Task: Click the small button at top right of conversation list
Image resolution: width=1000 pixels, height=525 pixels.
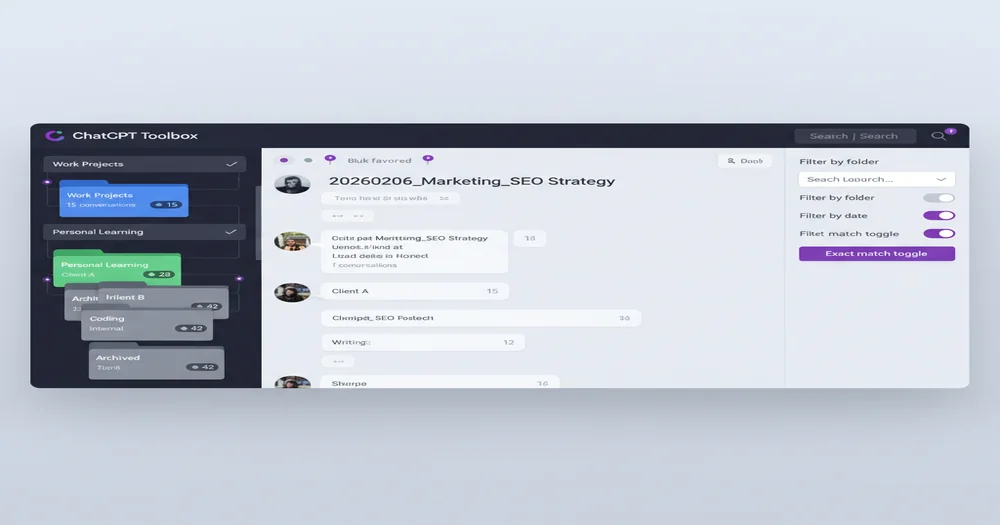Action: tap(745, 161)
